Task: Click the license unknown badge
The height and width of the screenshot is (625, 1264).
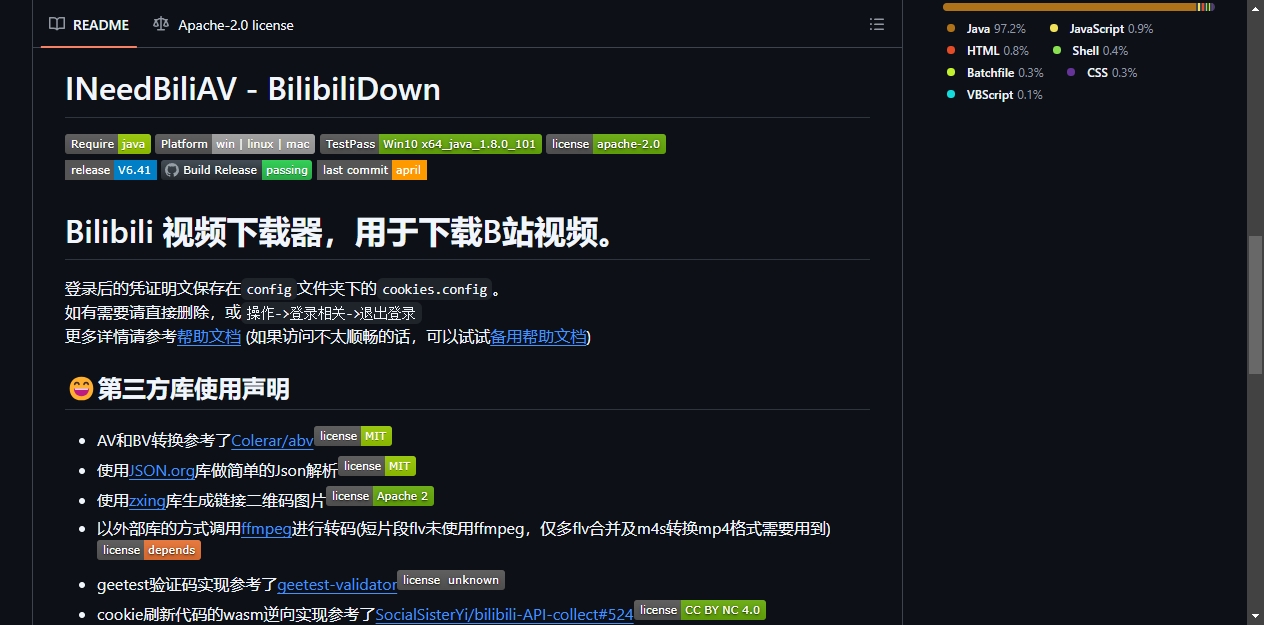Action: click(x=451, y=580)
